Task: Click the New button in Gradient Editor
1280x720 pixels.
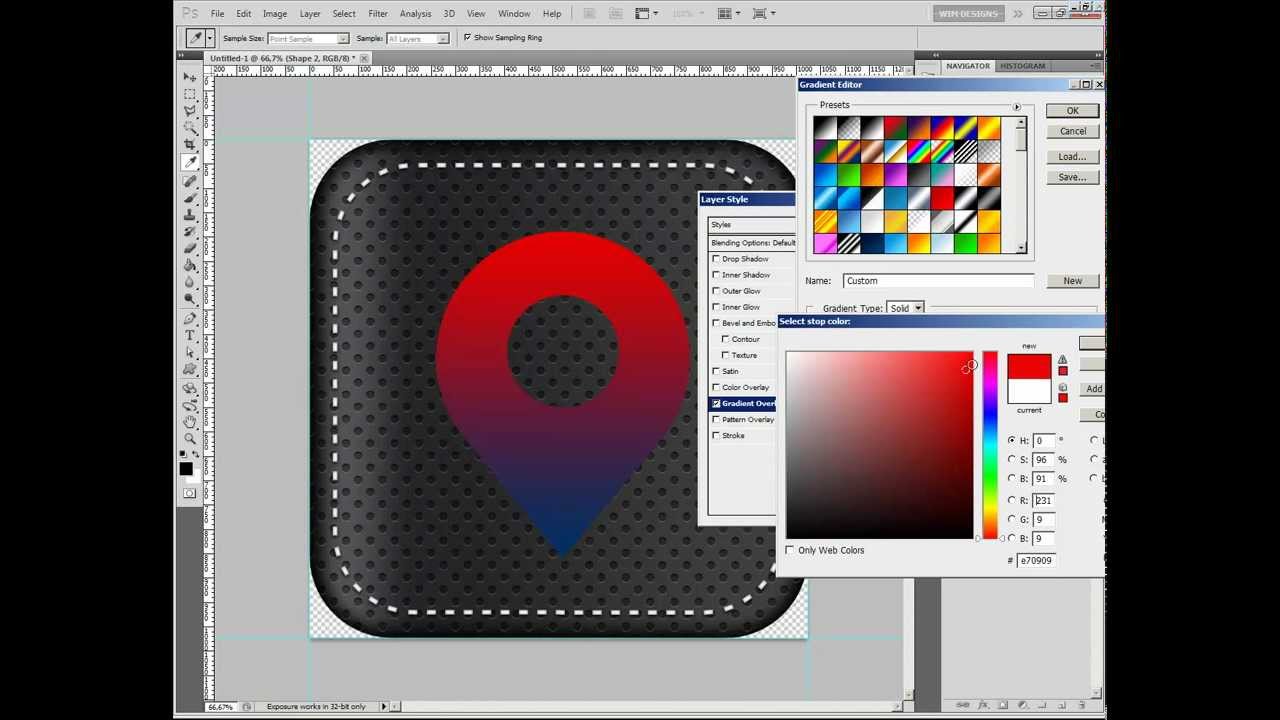Action: (1072, 280)
